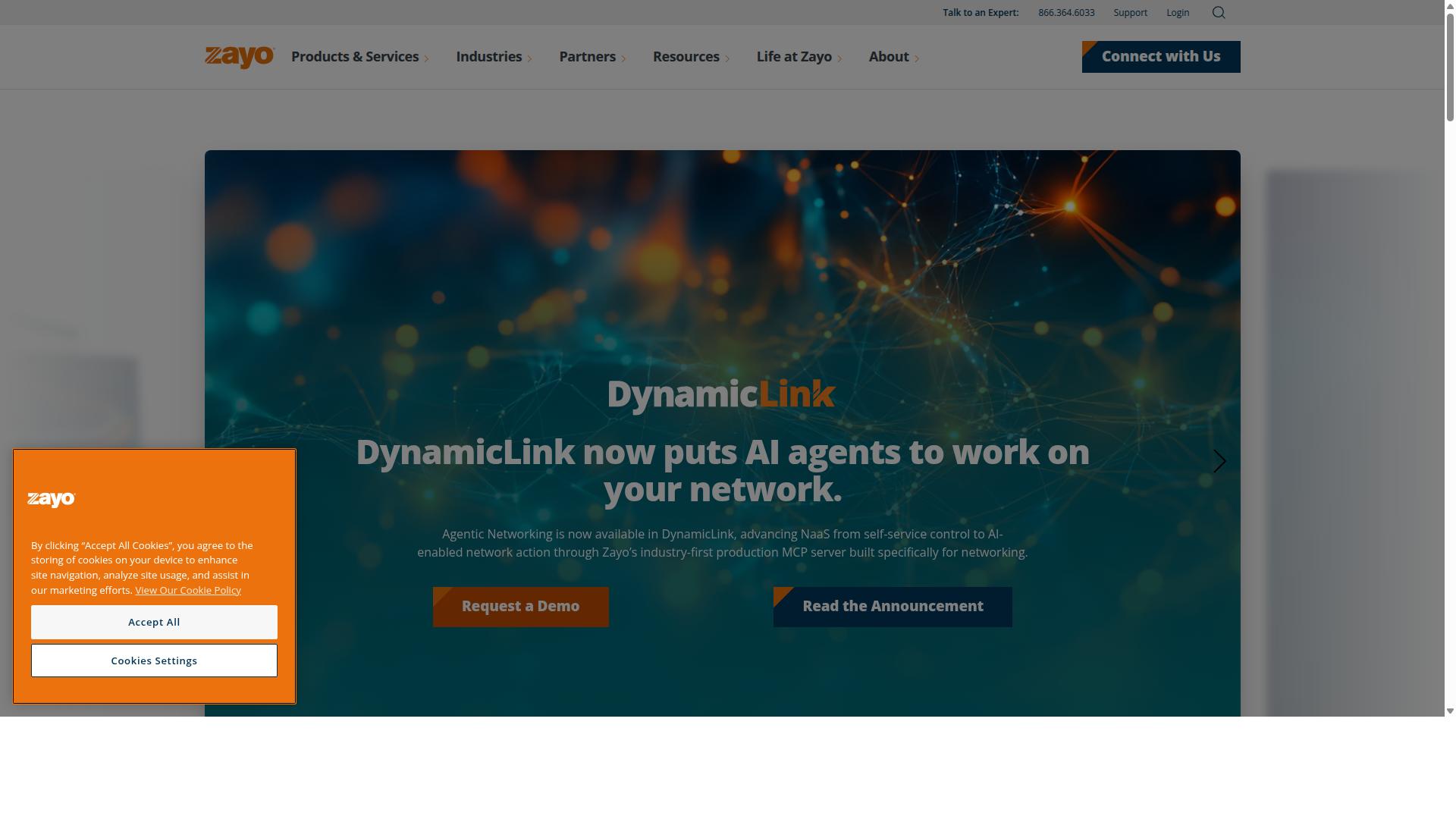Click the 'Talk to an Expert:' label

click(981, 13)
